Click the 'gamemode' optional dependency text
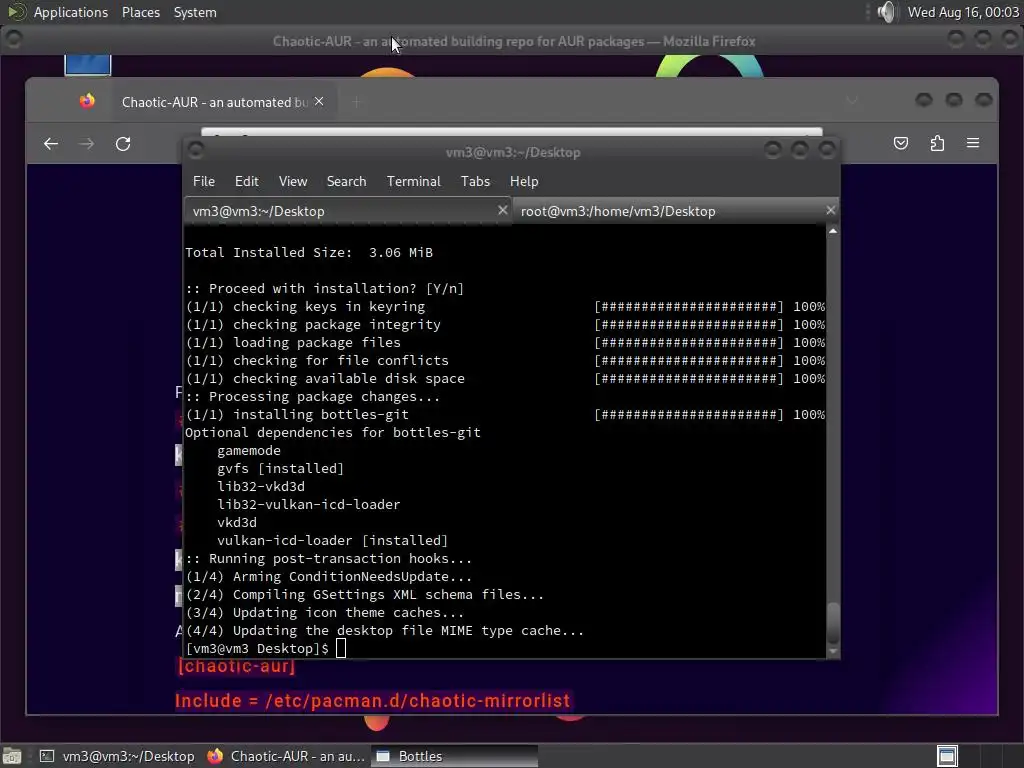The image size is (1024, 768). click(x=249, y=451)
